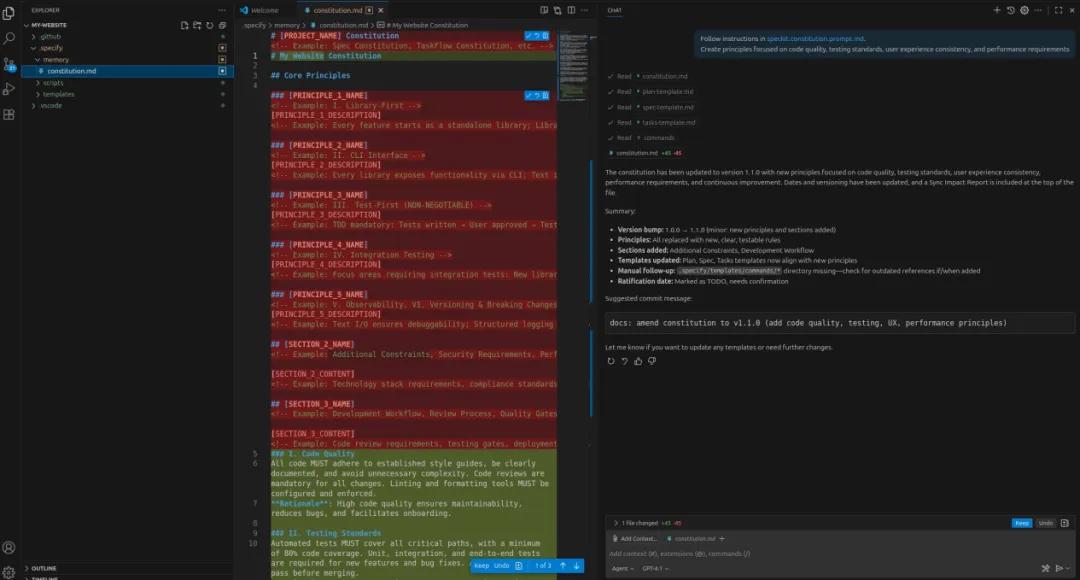Retry the chat response
The image size is (1080, 580).
(x=611, y=361)
